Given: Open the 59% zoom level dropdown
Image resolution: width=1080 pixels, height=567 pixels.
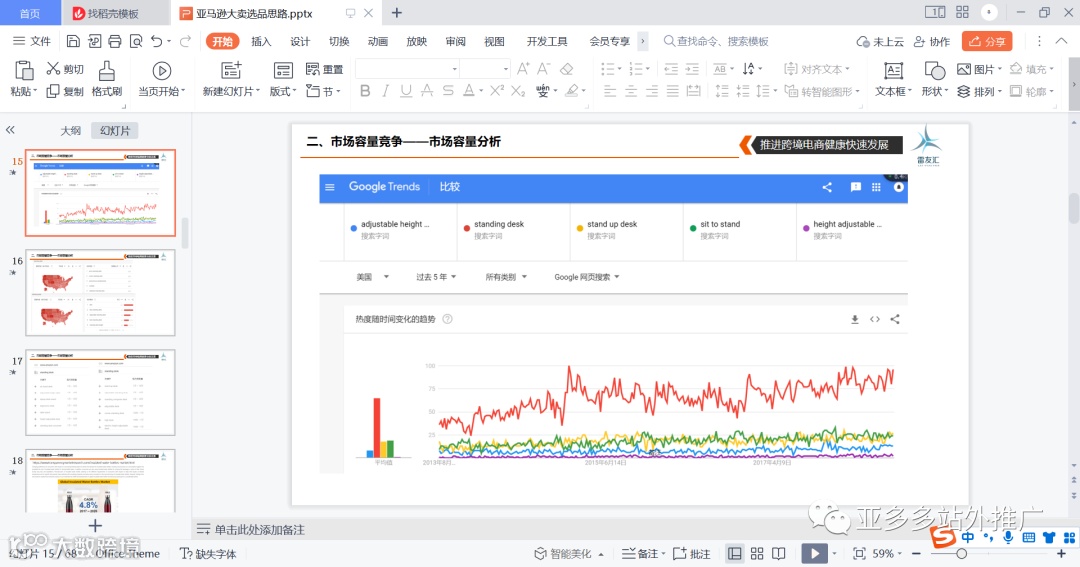Looking at the screenshot, I should coord(887,554).
